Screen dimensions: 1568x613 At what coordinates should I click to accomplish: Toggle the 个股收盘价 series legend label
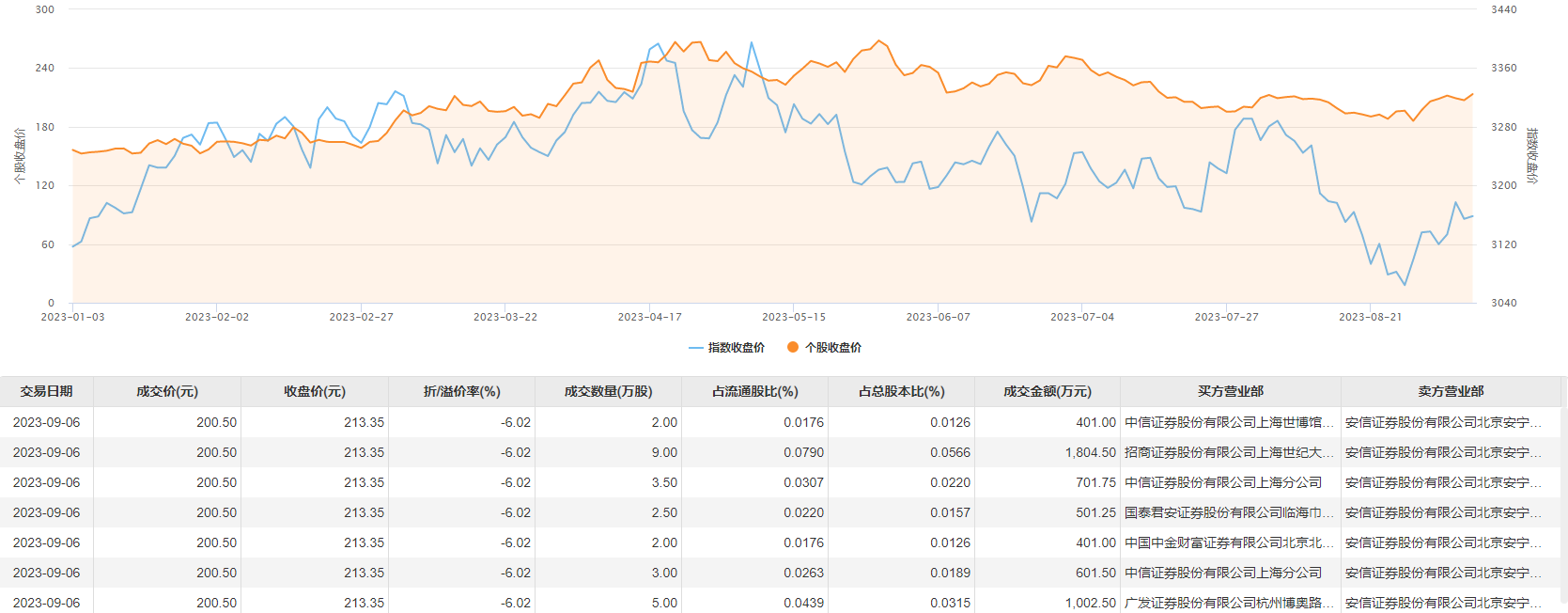point(832,348)
